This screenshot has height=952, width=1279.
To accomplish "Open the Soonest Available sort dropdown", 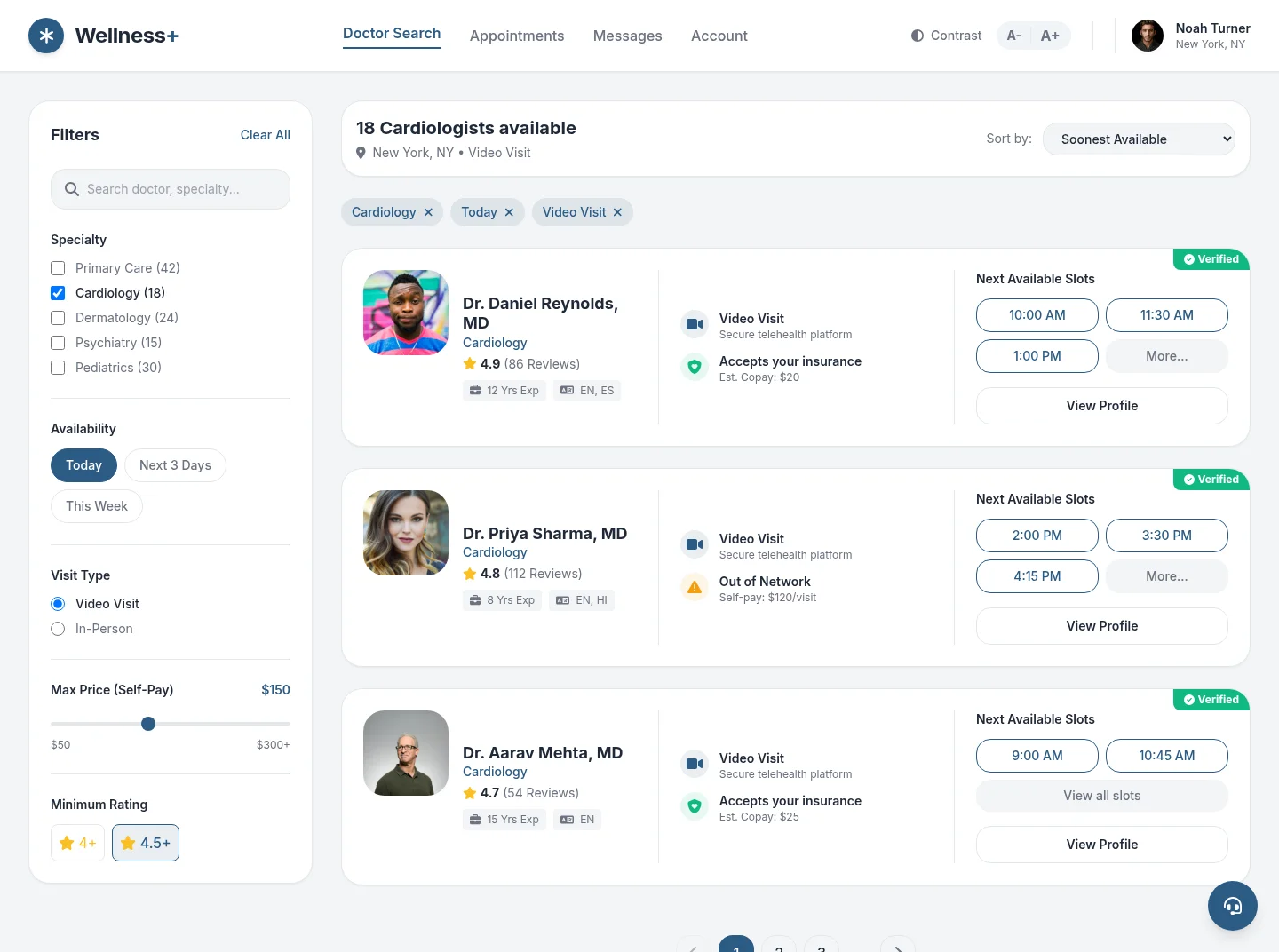I will click(1139, 139).
